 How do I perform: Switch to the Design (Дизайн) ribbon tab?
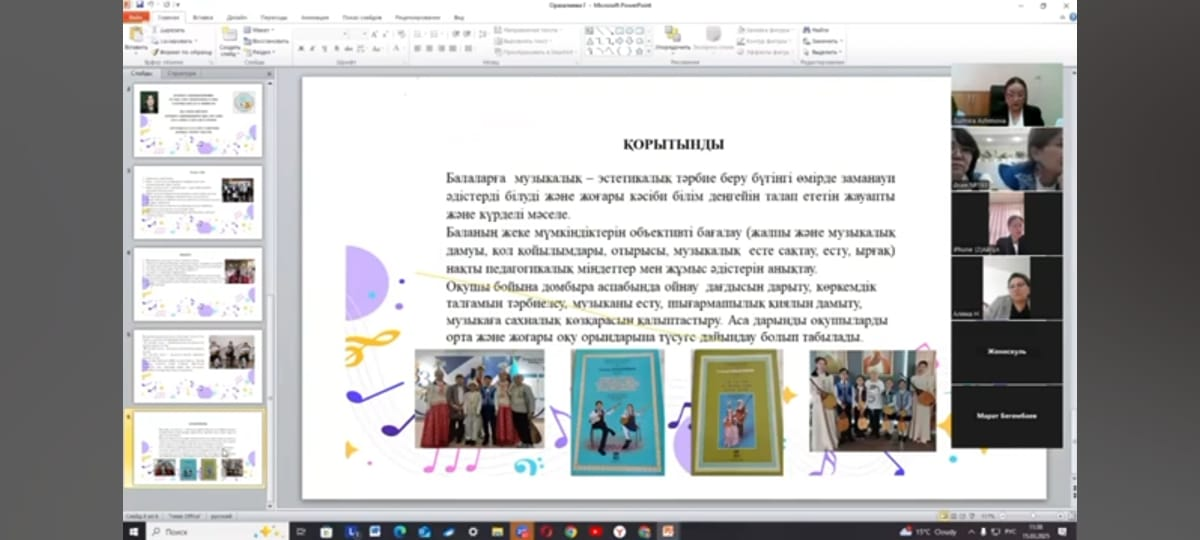click(237, 17)
